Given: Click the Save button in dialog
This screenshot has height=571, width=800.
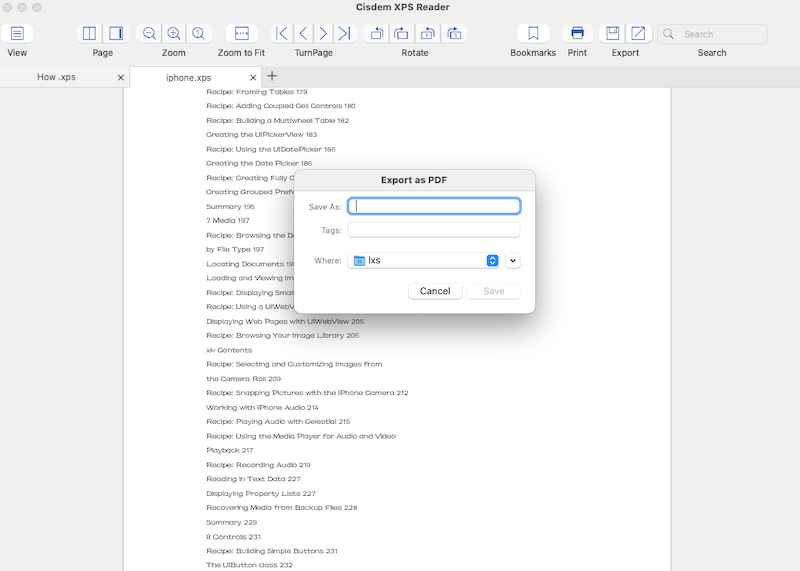Looking at the screenshot, I should click(x=494, y=291).
